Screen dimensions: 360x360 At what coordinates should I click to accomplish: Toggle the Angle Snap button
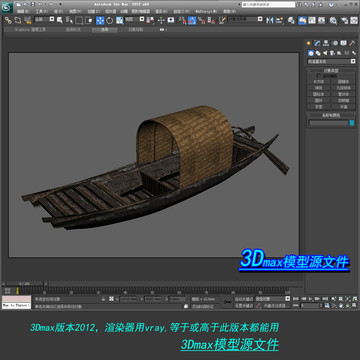[x=192, y=20]
